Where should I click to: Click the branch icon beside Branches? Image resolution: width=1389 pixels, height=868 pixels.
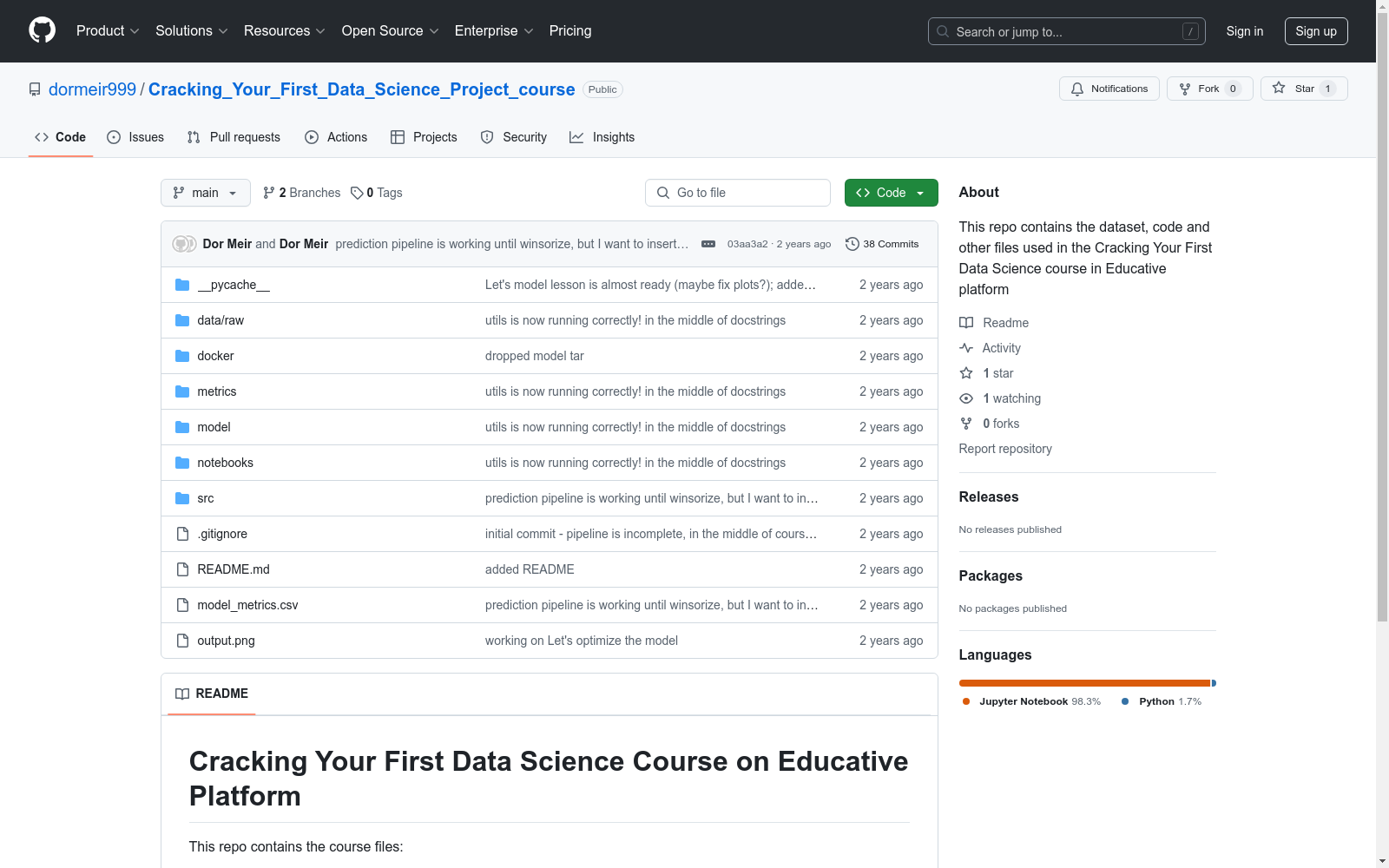coord(269,193)
